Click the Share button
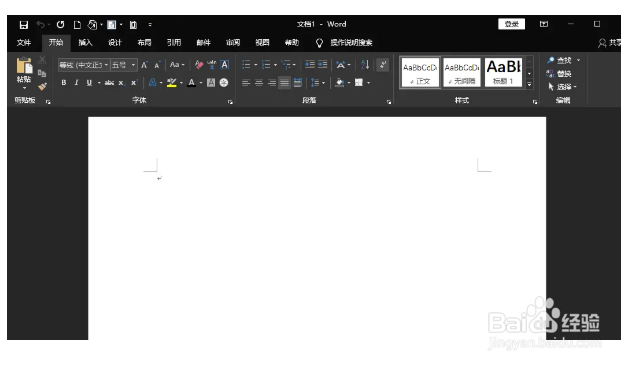637x365 pixels. pyautogui.click(x=609, y=43)
